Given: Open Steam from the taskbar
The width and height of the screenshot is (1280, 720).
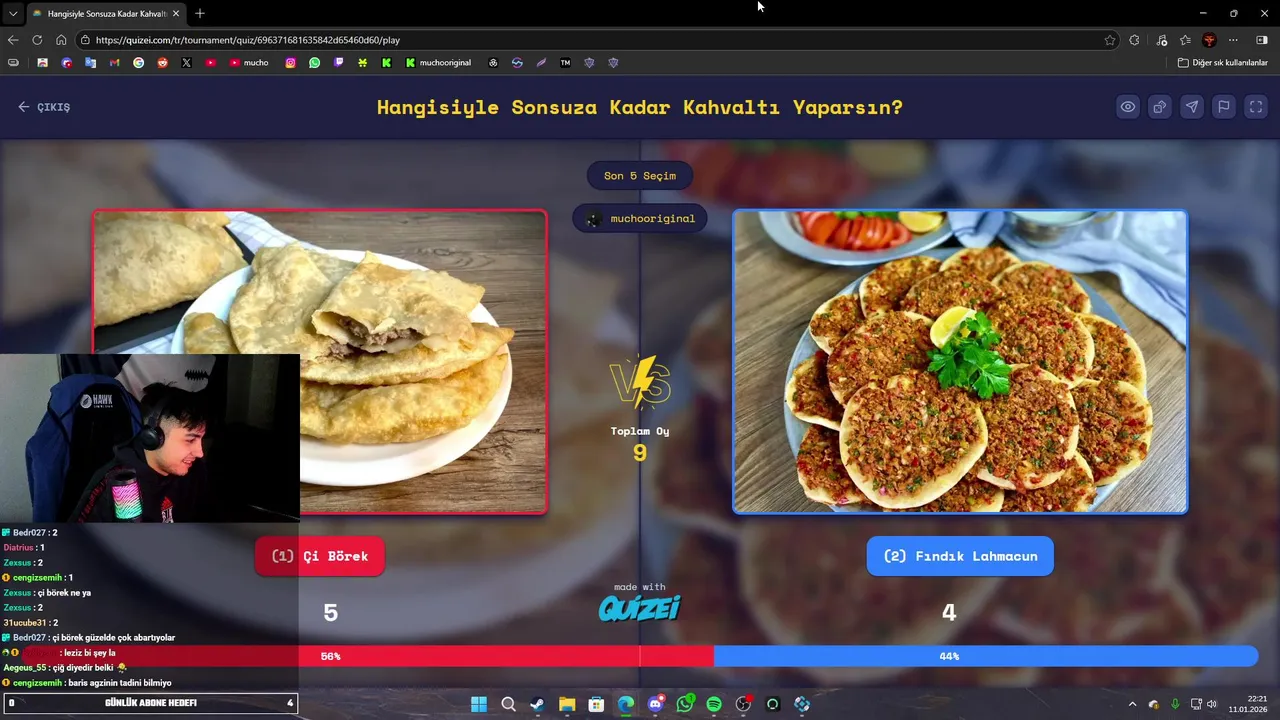Looking at the screenshot, I should tap(537, 704).
